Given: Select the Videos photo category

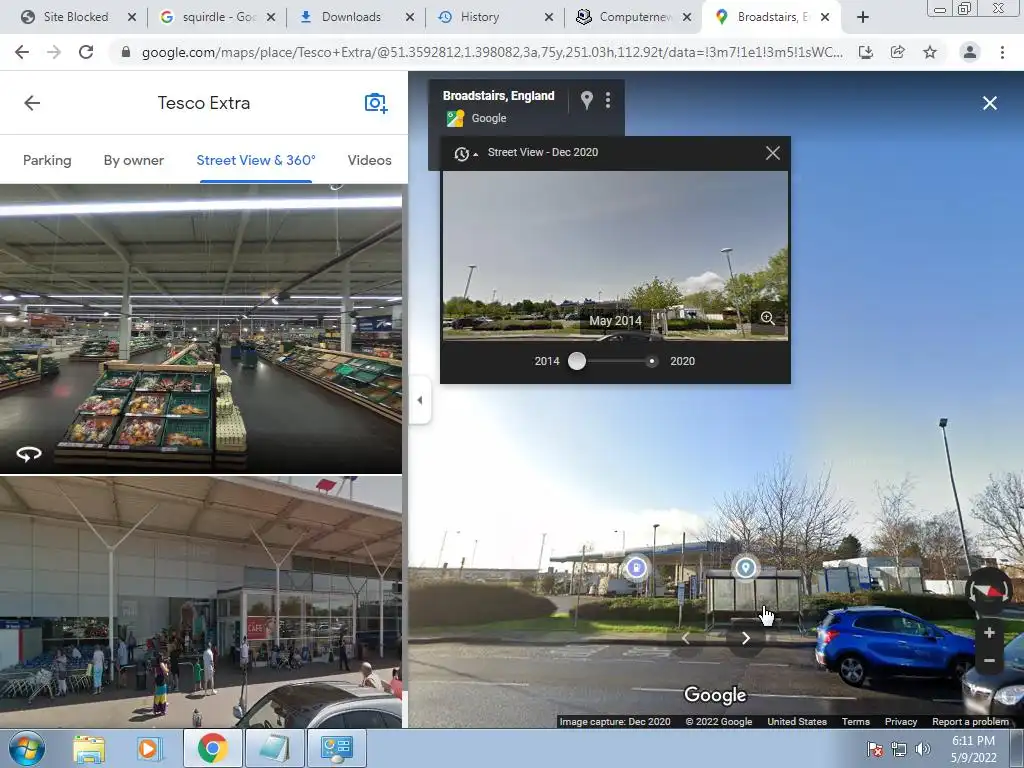Looking at the screenshot, I should 370,160.
